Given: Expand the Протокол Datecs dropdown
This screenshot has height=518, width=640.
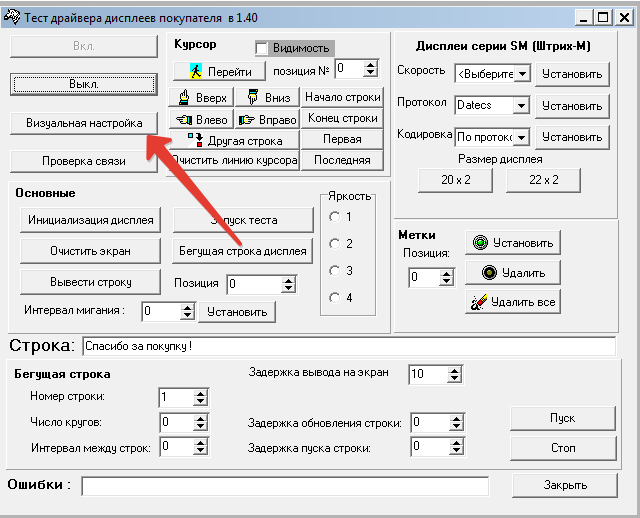Looking at the screenshot, I should point(521,105).
